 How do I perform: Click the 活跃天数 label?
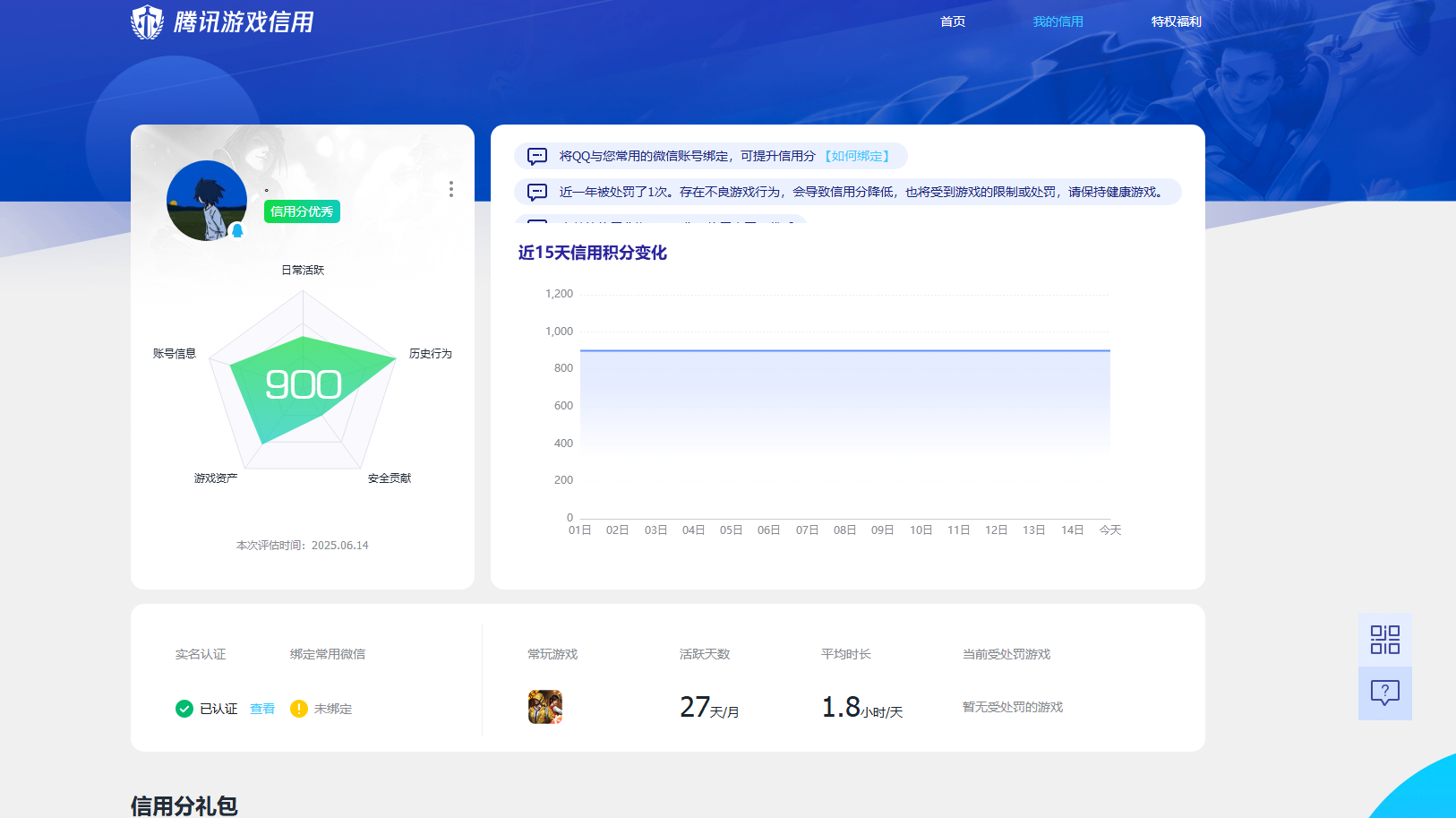pyautogui.click(x=705, y=654)
